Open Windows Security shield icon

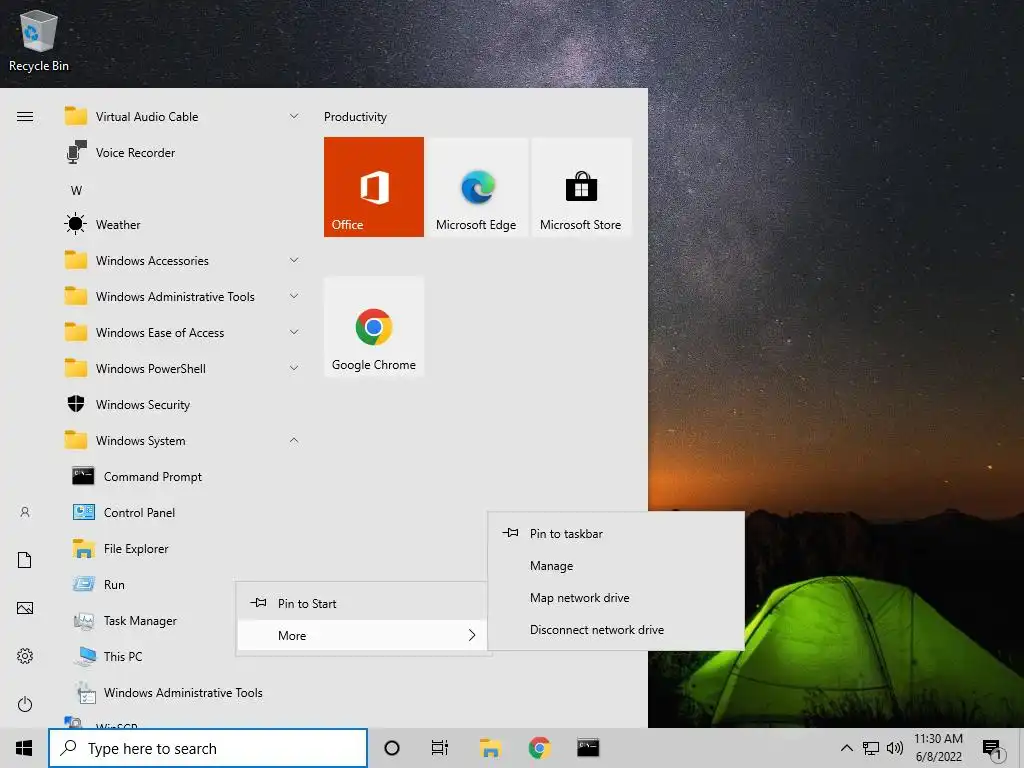coord(76,404)
